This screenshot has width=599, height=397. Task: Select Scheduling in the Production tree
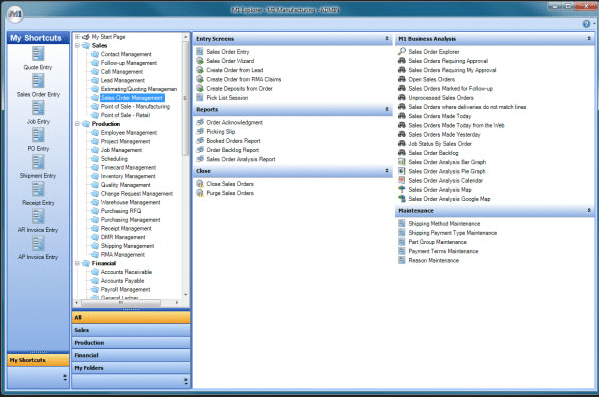114,159
